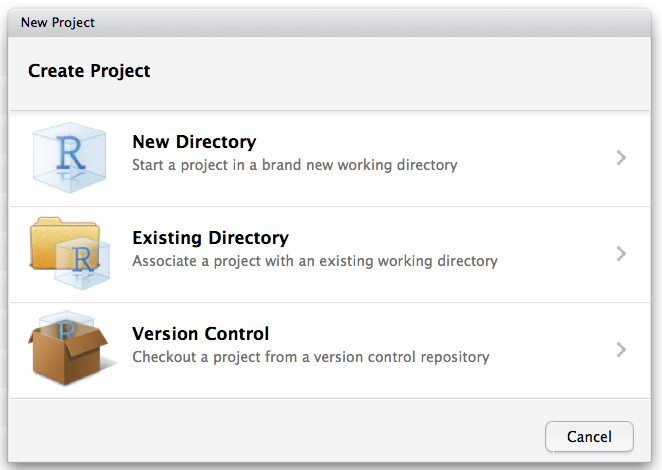Select the Existing Directory heading
662x470 pixels.
[x=211, y=238]
